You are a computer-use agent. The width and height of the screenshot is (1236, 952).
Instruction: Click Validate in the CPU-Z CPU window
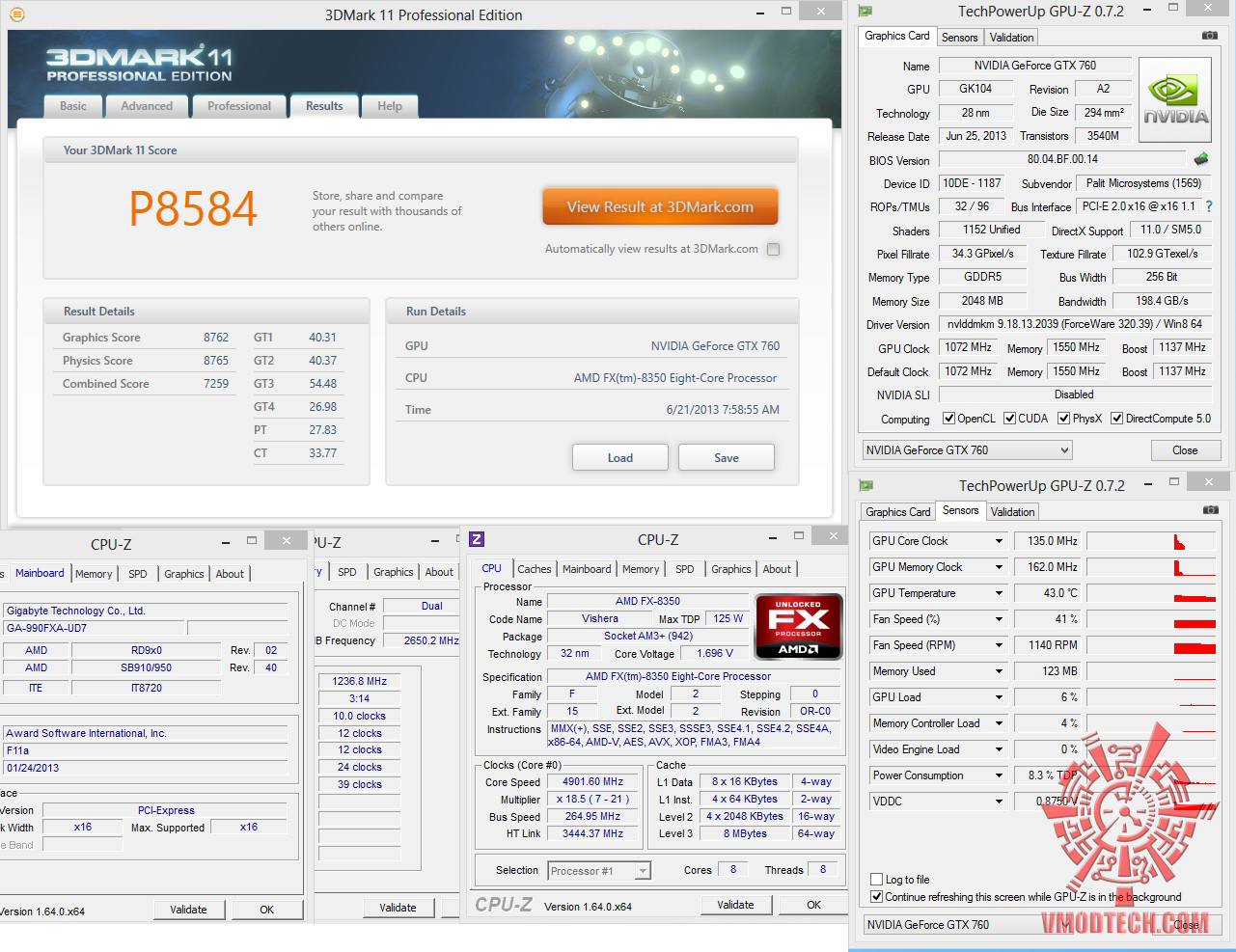[735, 905]
